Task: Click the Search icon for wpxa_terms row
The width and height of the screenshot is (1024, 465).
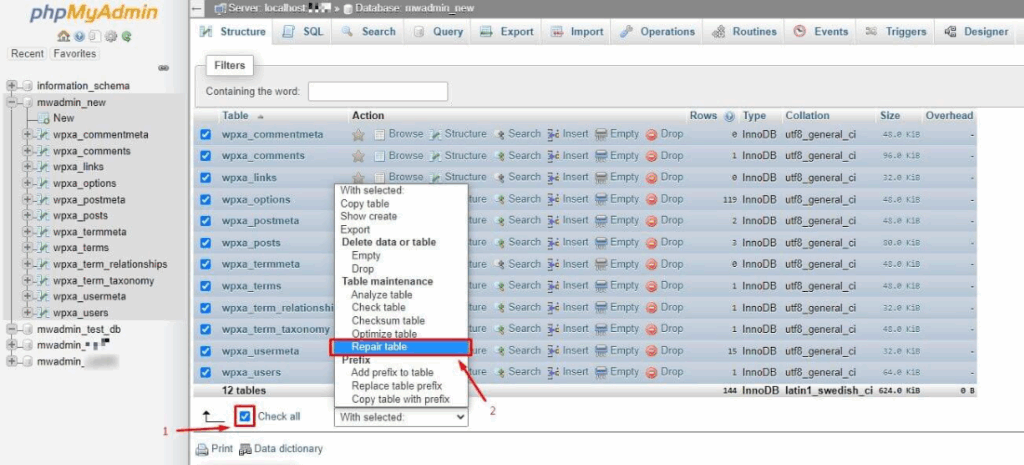Action: (x=501, y=286)
